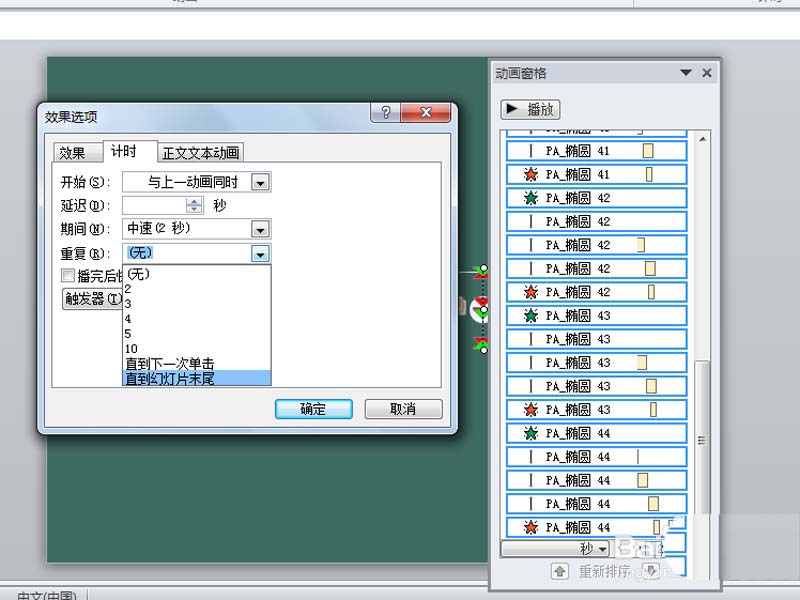
Task: Click the 中文(中国) status bar language
Action: pos(46,595)
